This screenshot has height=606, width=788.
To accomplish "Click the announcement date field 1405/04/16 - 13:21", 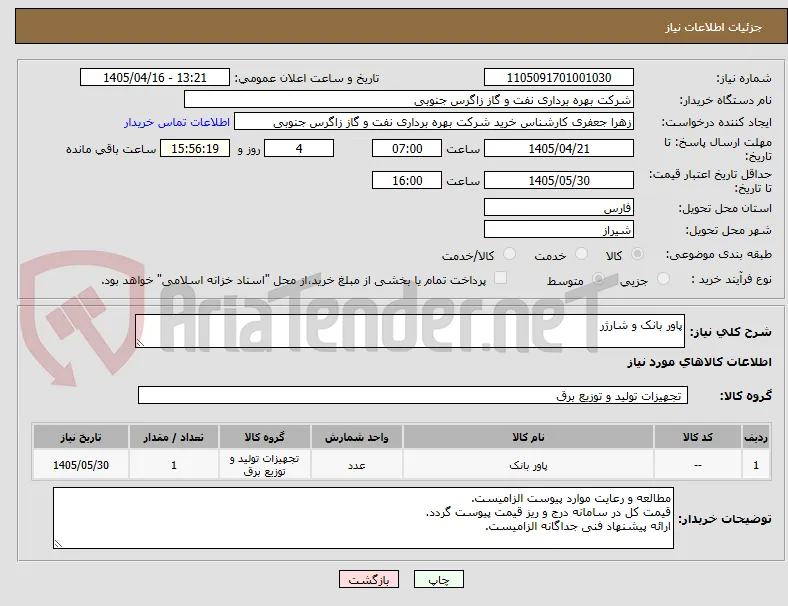I will [x=155, y=77].
